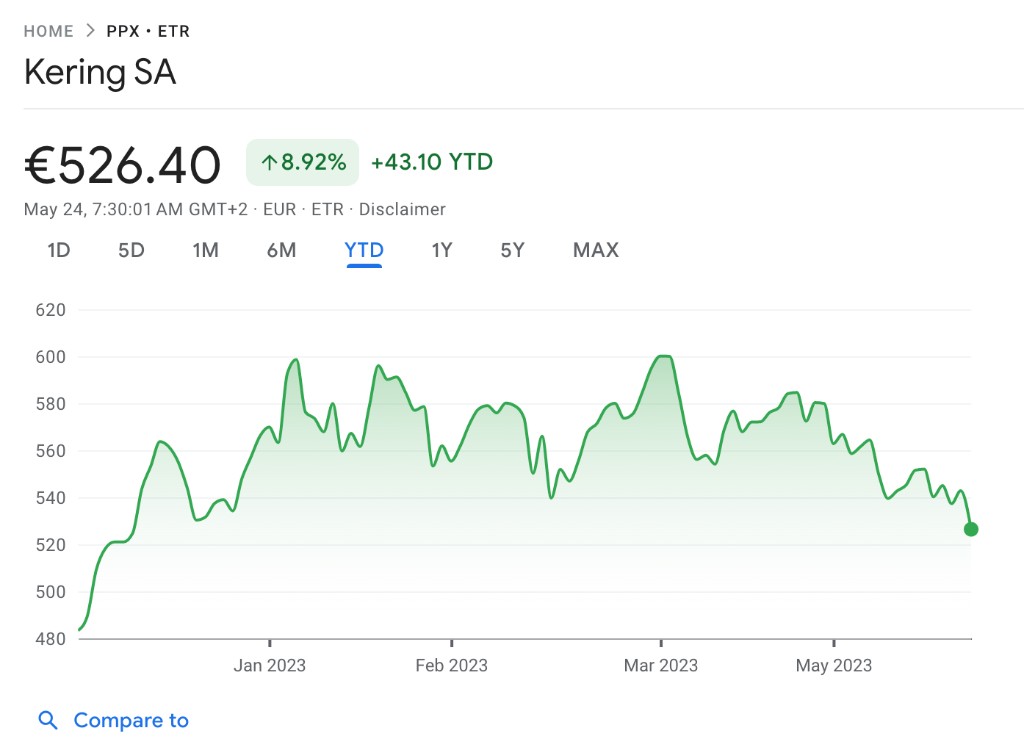The height and width of the screenshot is (741, 1024).
Task: Click the green endpoint dot on chart
Action: (970, 529)
